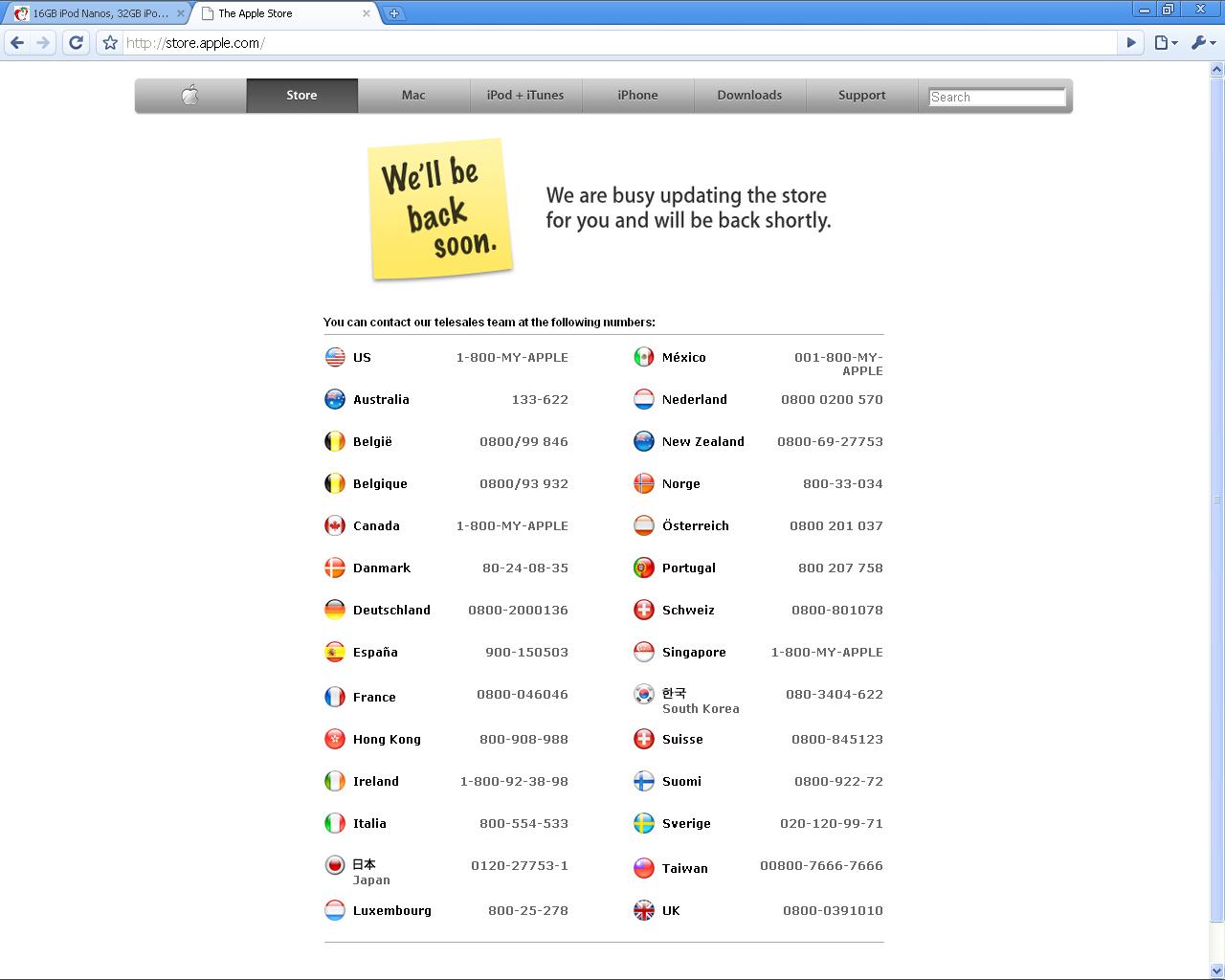The image size is (1225, 980).
Task: Select the Suomi country name
Action: point(681,781)
